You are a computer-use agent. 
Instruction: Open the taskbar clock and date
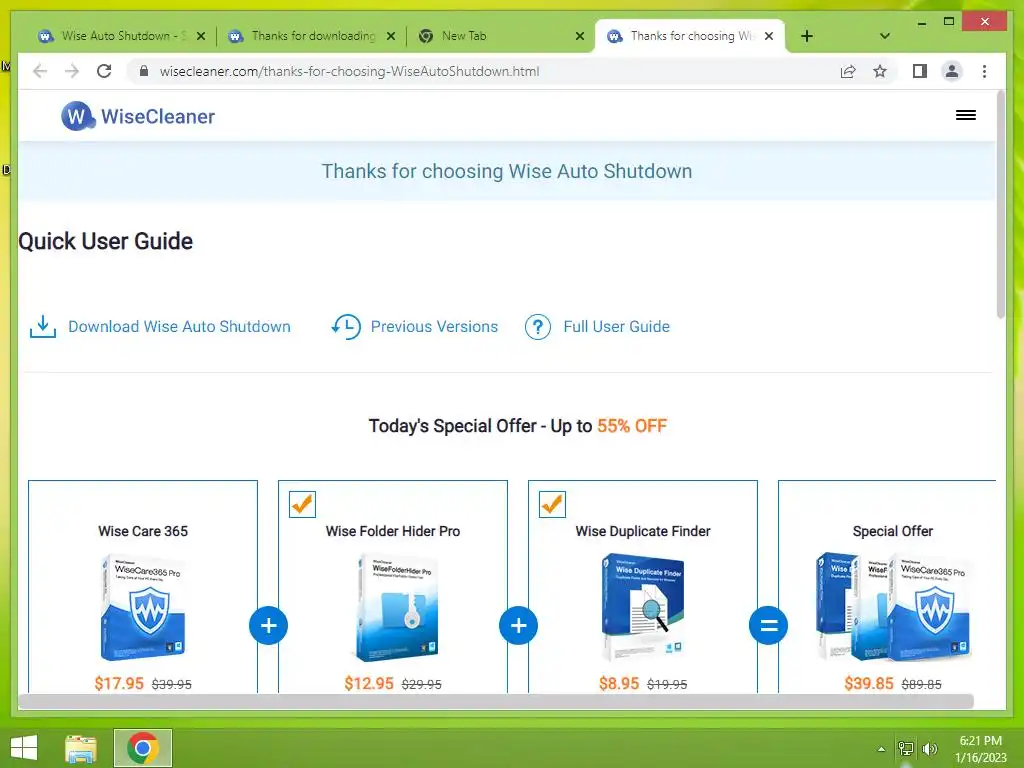(980, 749)
